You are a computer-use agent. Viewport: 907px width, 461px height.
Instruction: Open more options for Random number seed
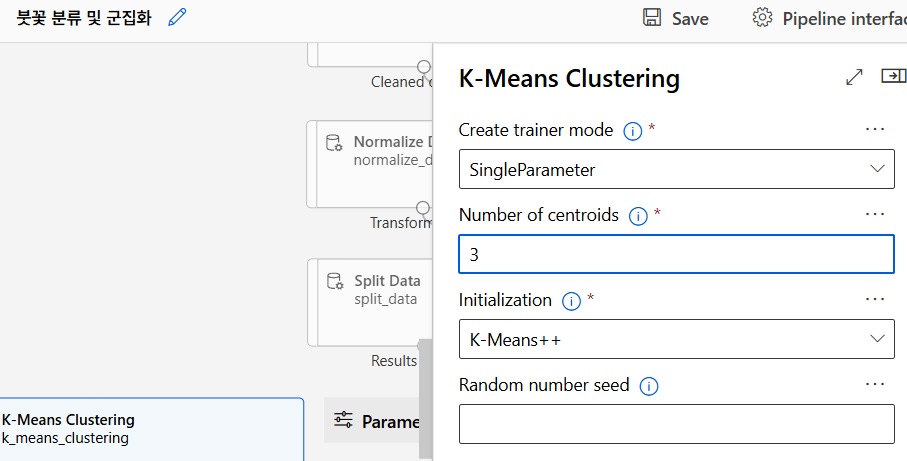875,385
